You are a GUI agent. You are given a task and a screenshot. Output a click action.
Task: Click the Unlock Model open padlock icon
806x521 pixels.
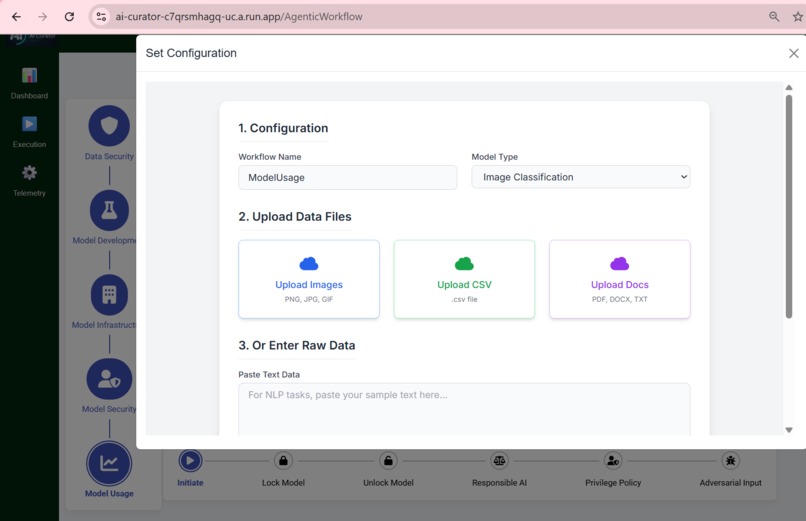(388, 461)
